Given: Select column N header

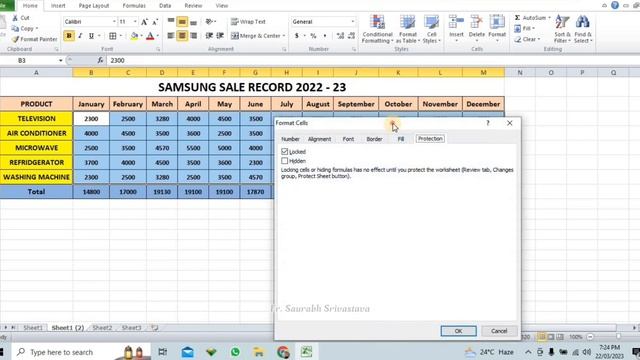Looking at the screenshot, I should point(520,73).
